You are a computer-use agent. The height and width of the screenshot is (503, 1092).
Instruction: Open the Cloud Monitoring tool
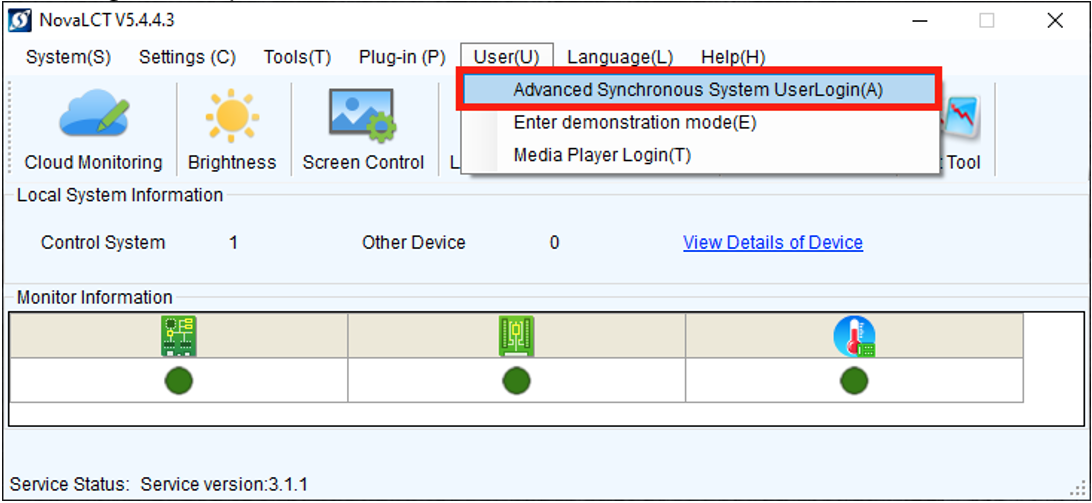(93, 129)
